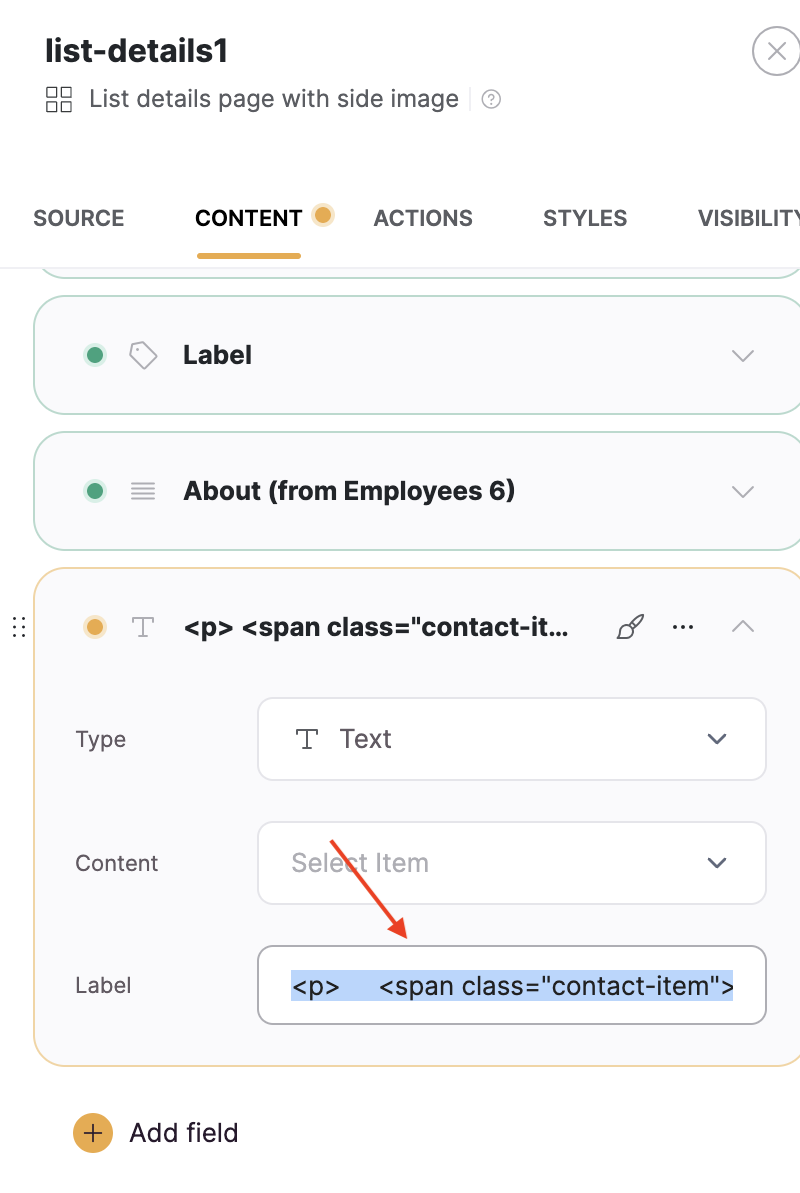800x1193 pixels.
Task: Toggle the green dot on Label field
Action: (95, 355)
